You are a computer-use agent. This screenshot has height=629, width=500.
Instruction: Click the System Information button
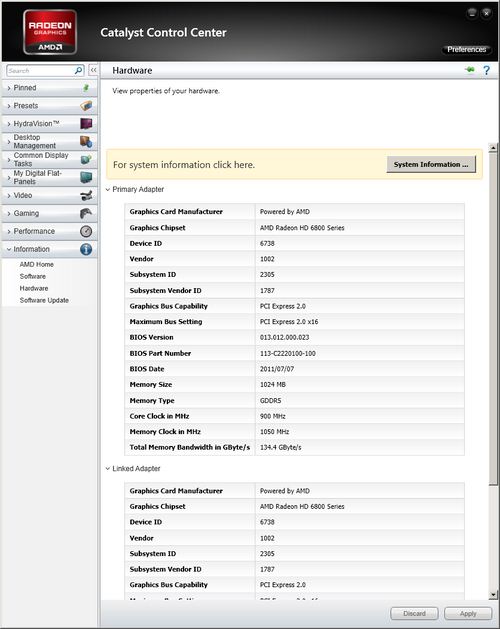pos(431,164)
